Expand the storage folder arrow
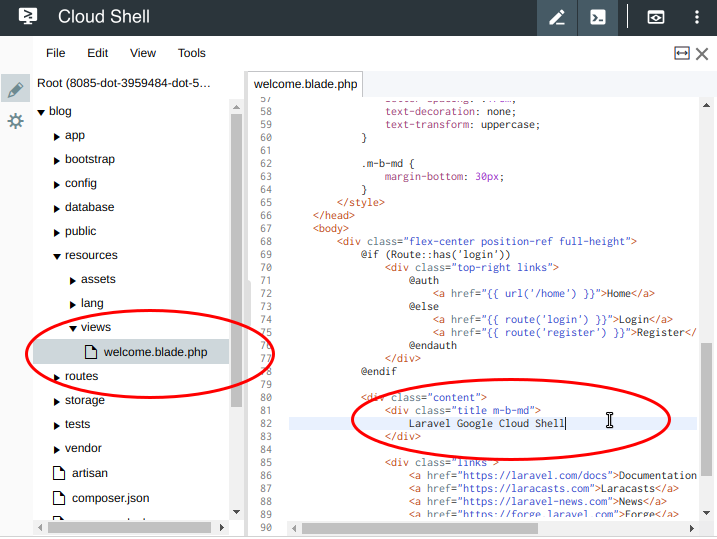 (57, 402)
